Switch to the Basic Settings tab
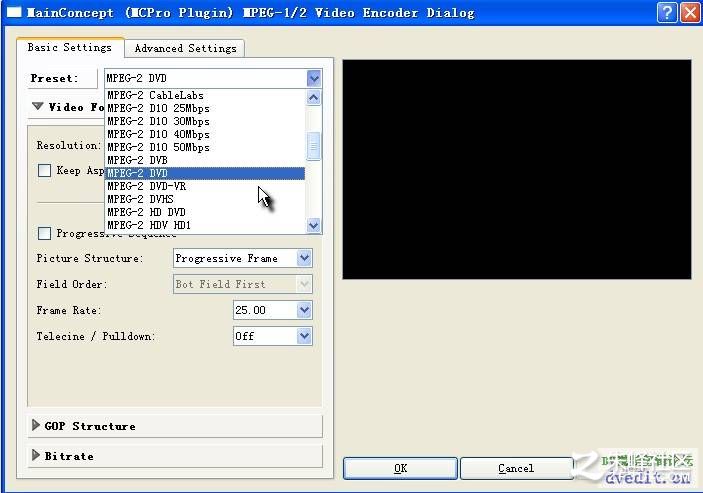This screenshot has height=493, width=703. (69, 48)
